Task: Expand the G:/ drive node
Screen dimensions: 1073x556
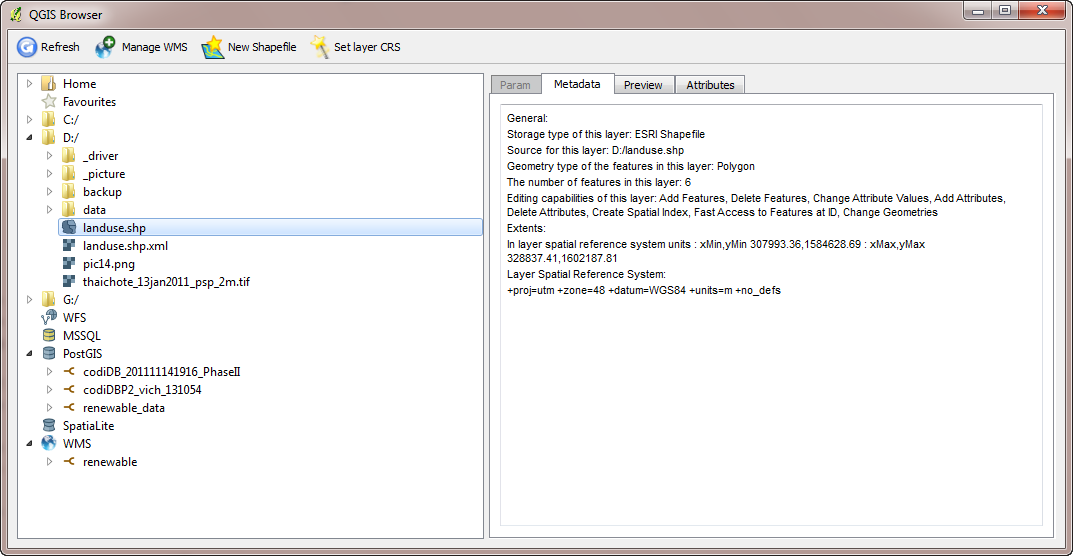Action: click(29, 299)
